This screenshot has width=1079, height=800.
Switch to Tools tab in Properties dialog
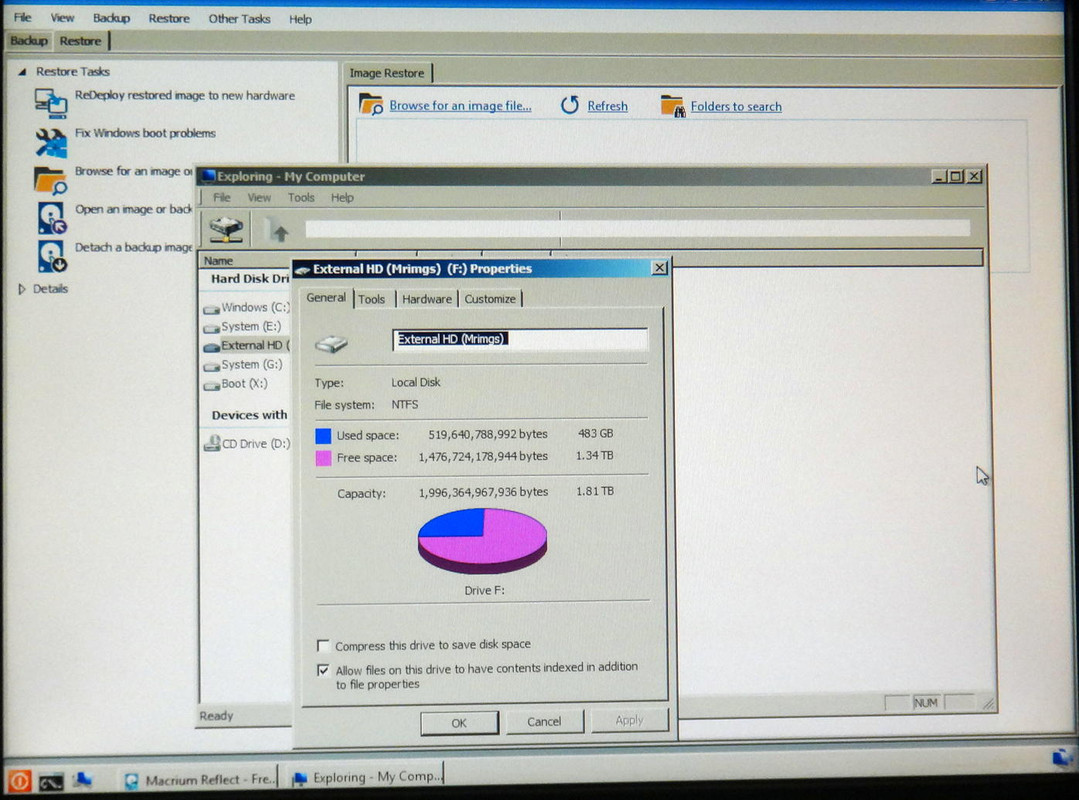pyautogui.click(x=372, y=299)
